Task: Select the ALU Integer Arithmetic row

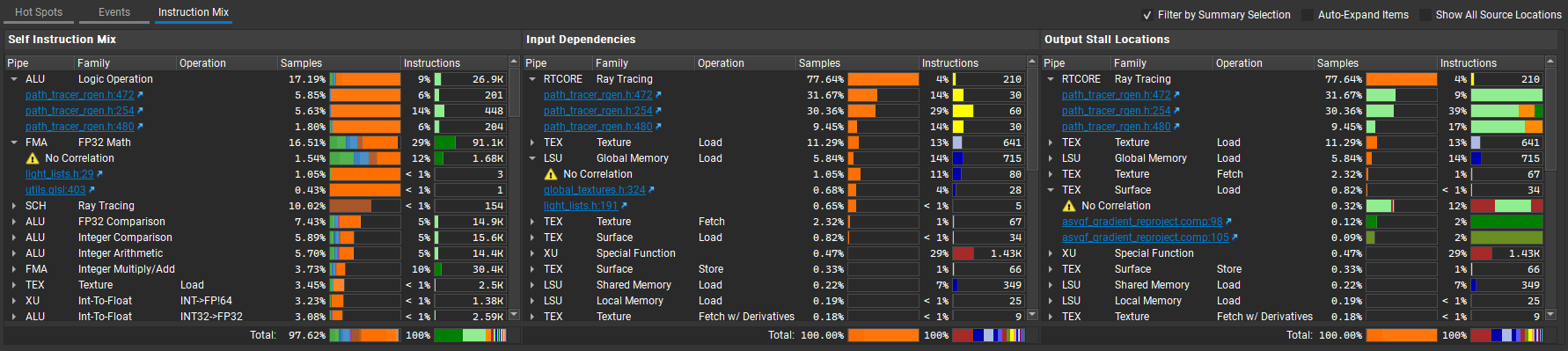Action: click(257, 253)
